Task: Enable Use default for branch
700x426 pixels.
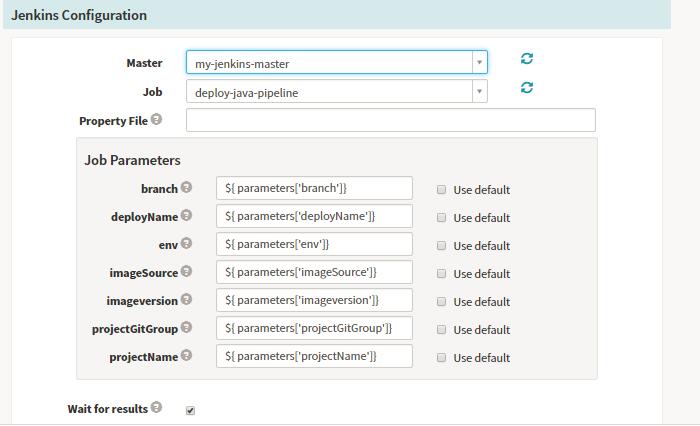Action: click(441, 190)
